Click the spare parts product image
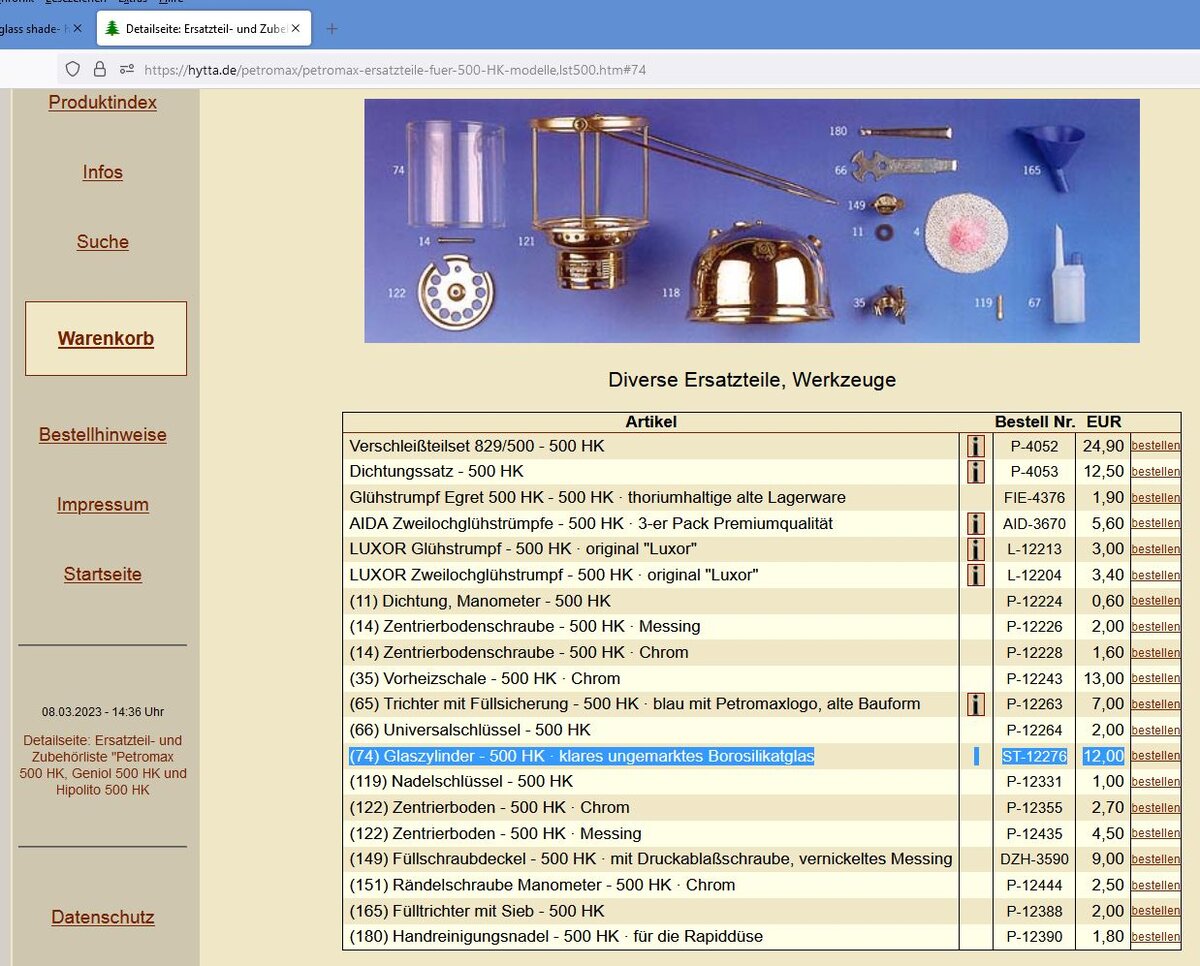 752,221
